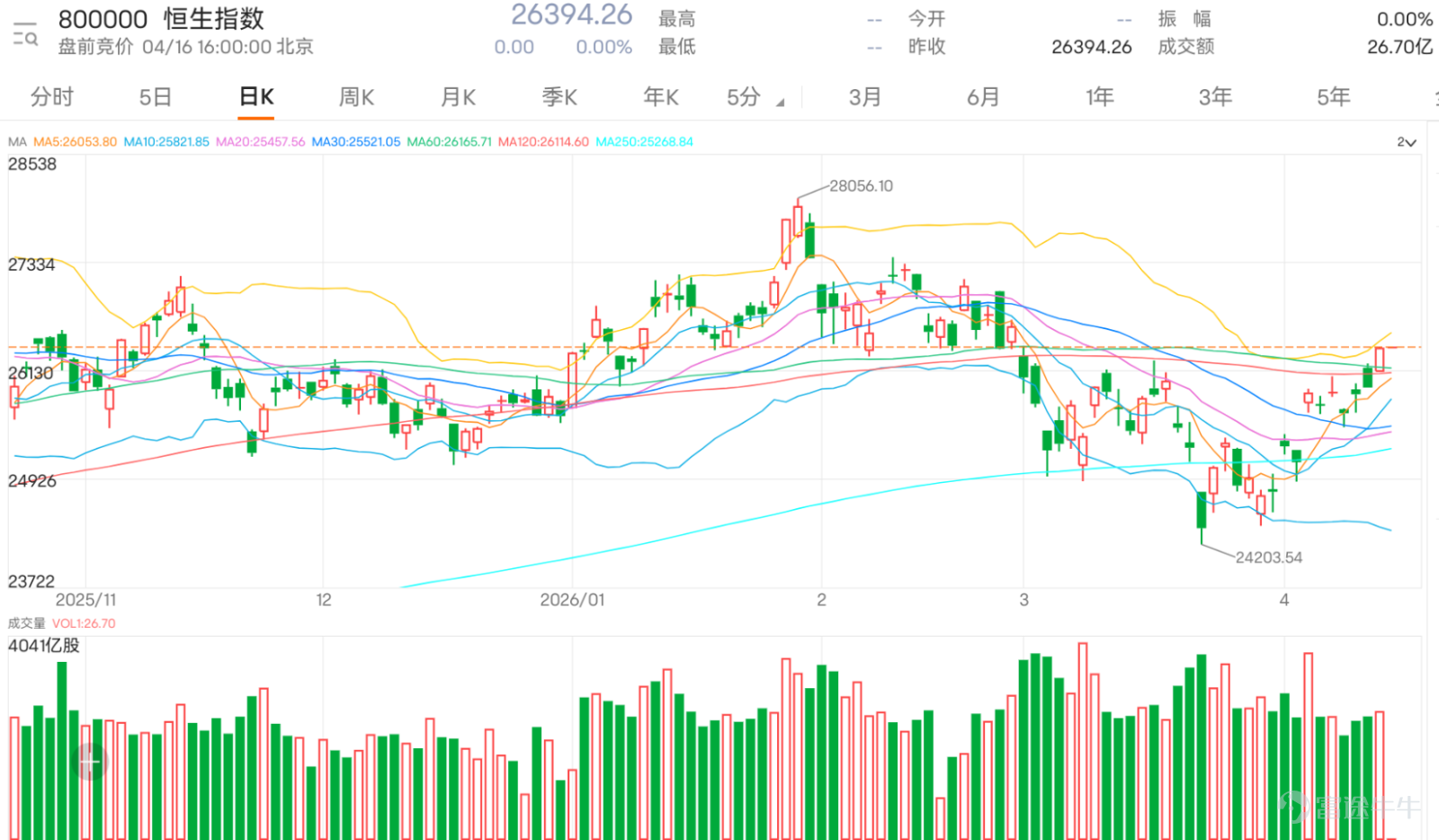Click the 昨收 26394.26 value
The image size is (1439, 840).
[1092, 47]
